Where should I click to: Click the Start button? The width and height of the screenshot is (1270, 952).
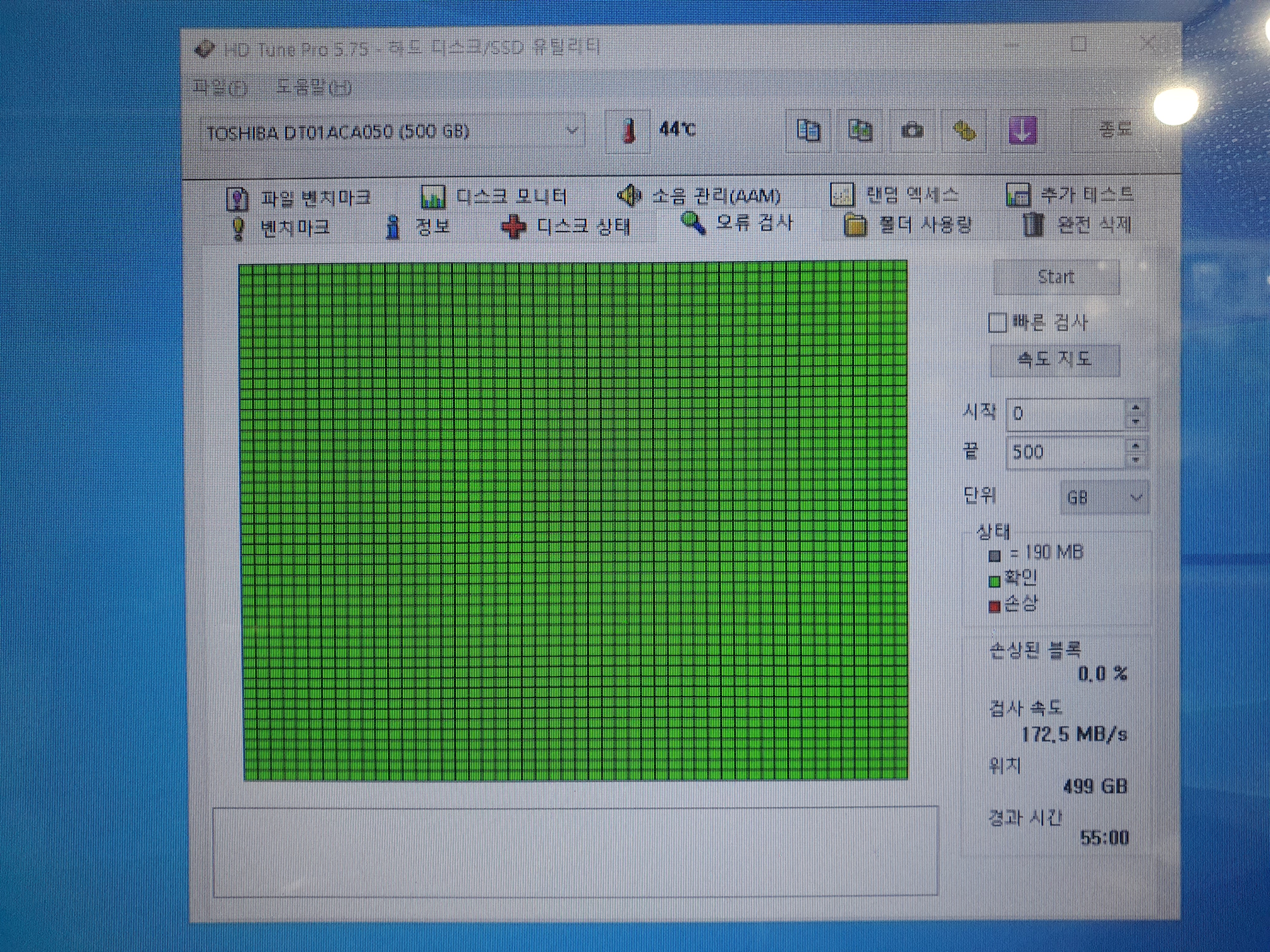pyautogui.click(x=1056, y=277)
